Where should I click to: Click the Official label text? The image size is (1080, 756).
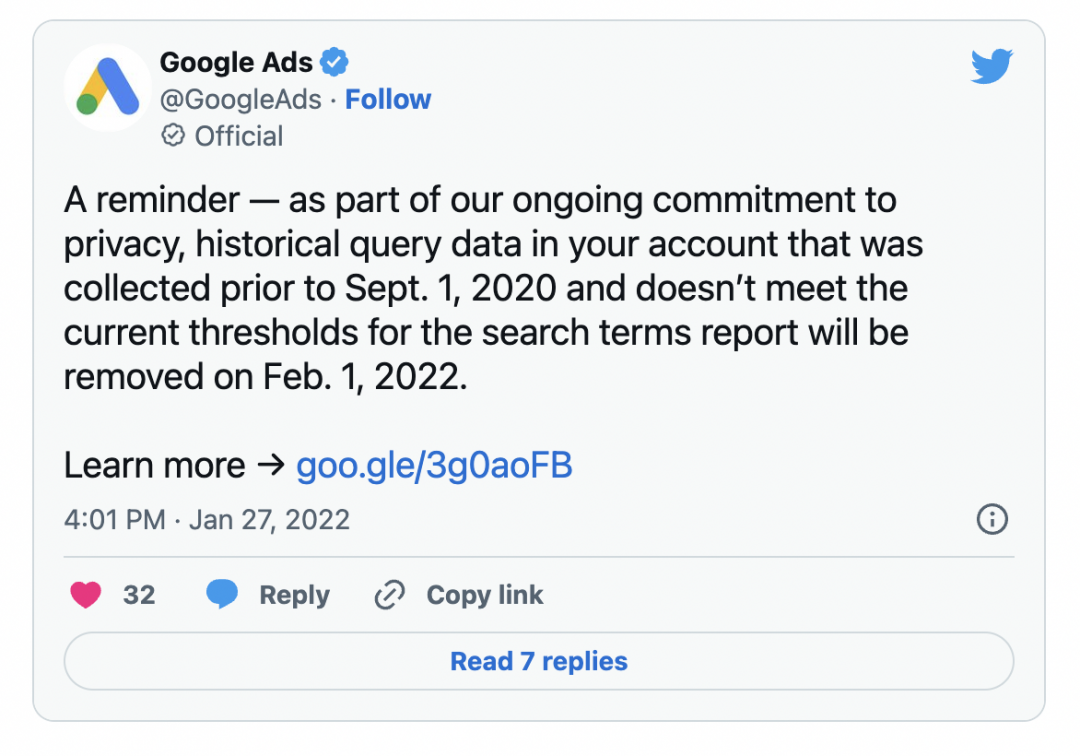pos(239,136)
